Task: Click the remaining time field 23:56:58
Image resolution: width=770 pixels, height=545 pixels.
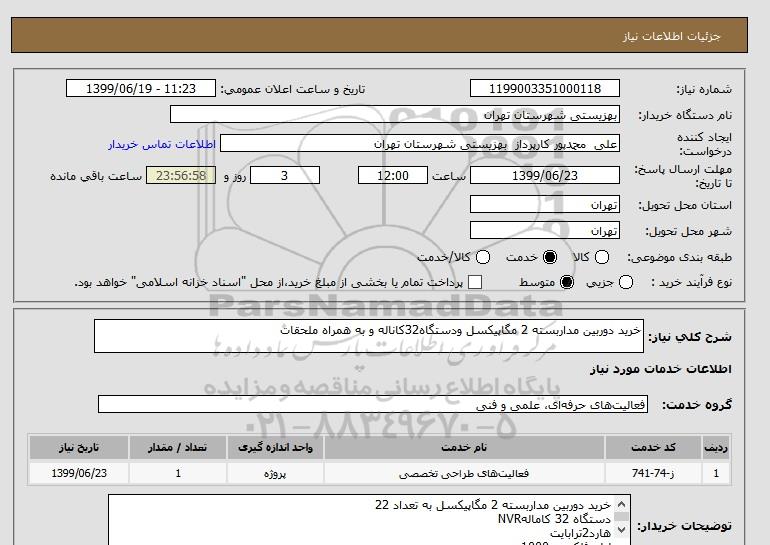Action: click(181, 175)
